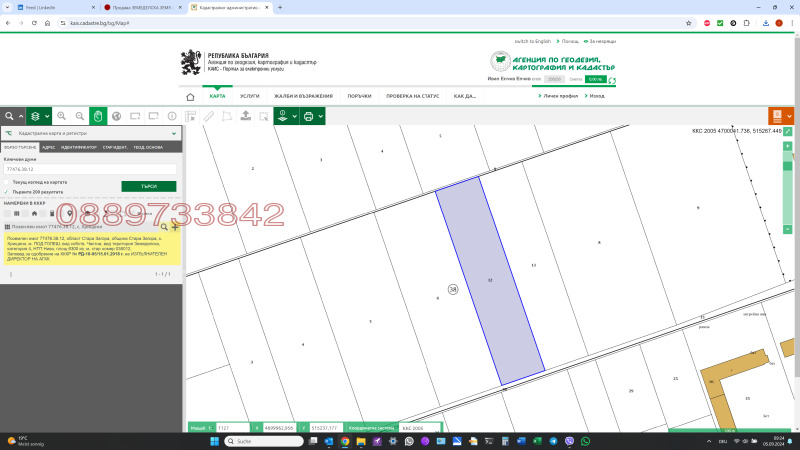
Task: Click the 'switch to English' link
Action: (x=532, y=41)
